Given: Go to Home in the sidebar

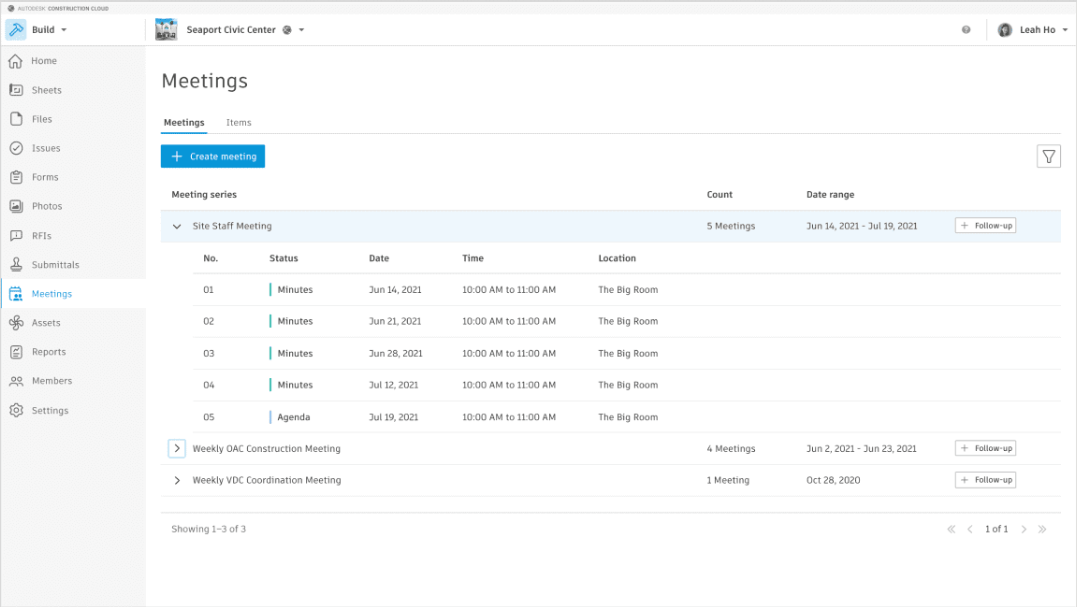Looking at the screenshot, I should tap(43, 61).
